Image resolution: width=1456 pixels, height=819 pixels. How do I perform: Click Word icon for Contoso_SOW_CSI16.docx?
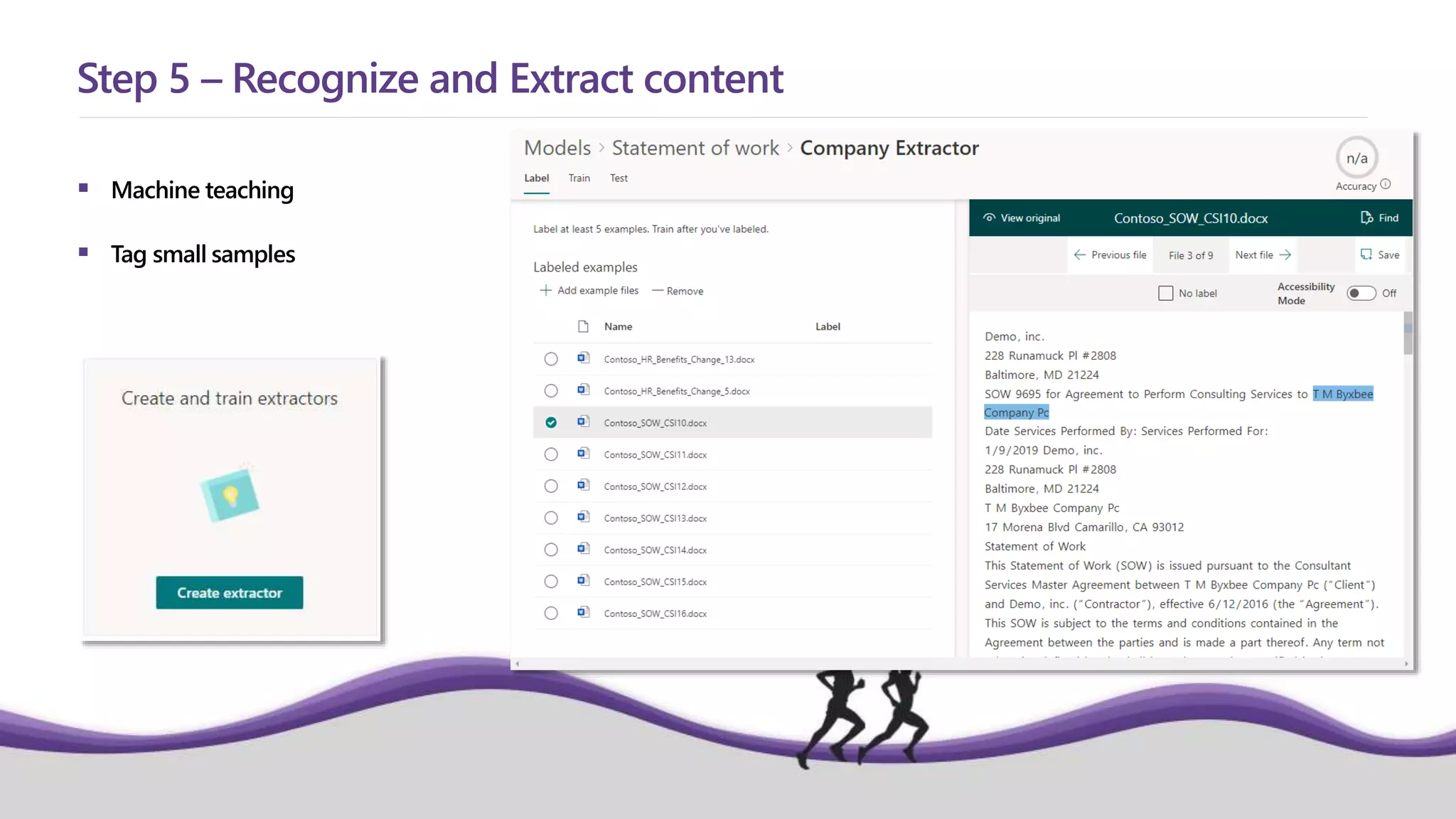584,613
